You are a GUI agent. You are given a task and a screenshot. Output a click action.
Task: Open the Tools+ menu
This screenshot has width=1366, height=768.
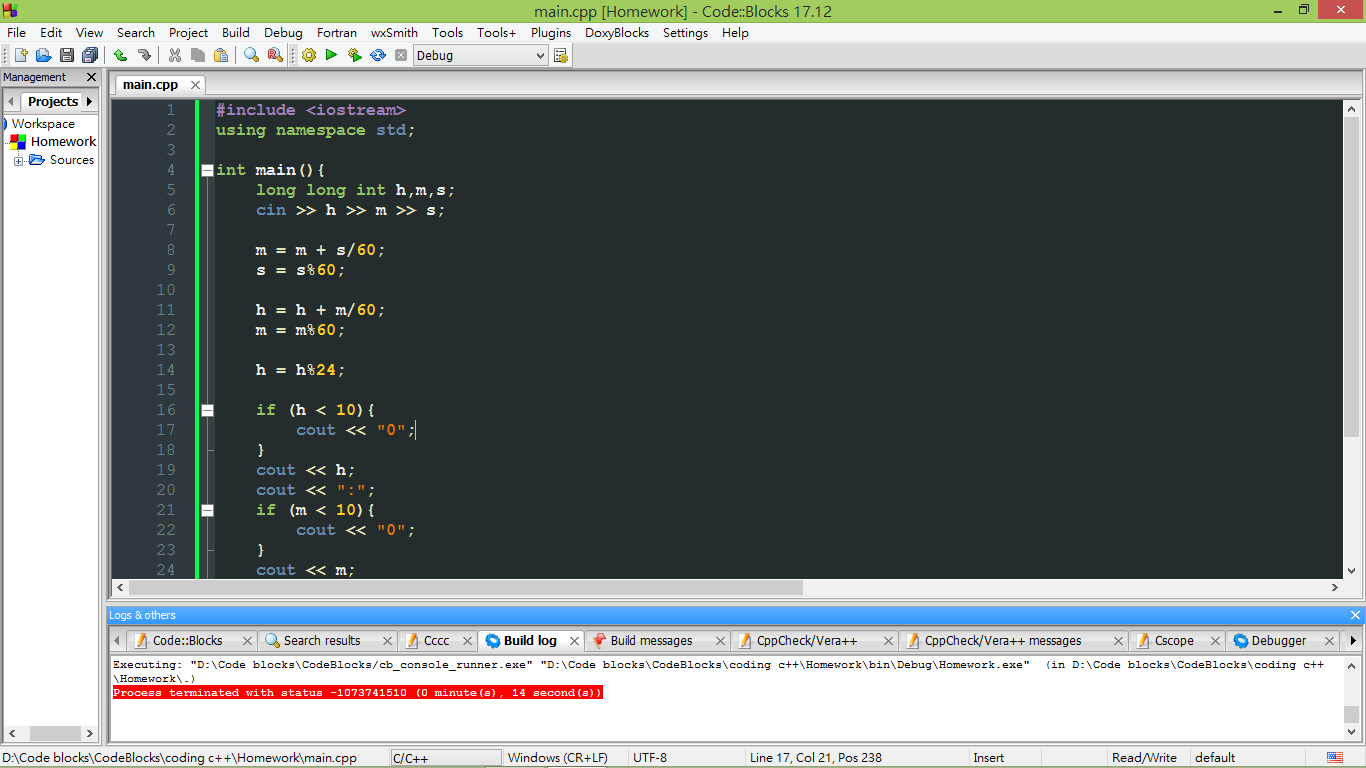tap(496, 32)
